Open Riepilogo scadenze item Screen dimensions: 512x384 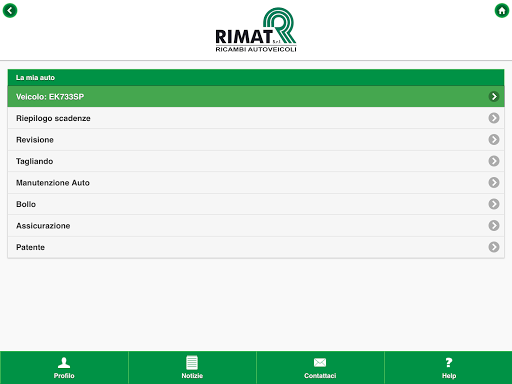(256, 118)
